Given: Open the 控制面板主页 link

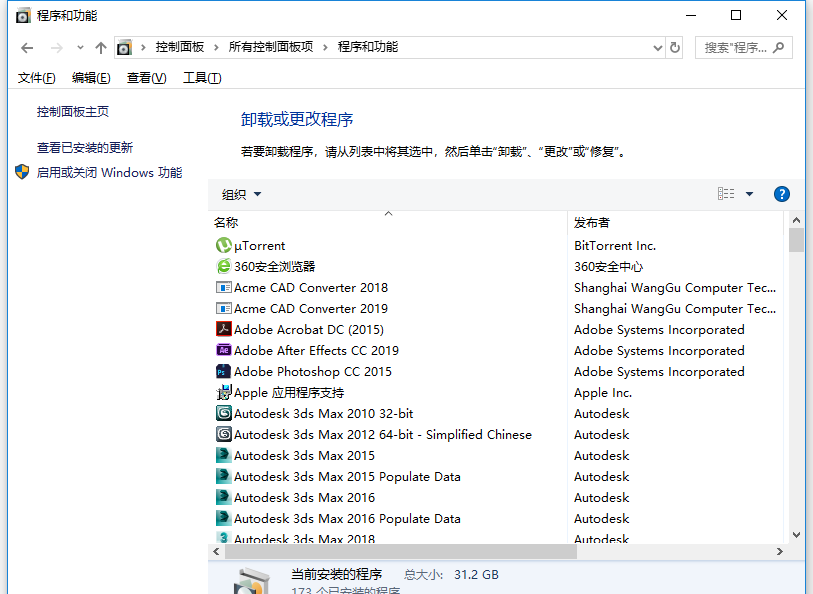Looking at the screenshot, I should tap(73, 112).
